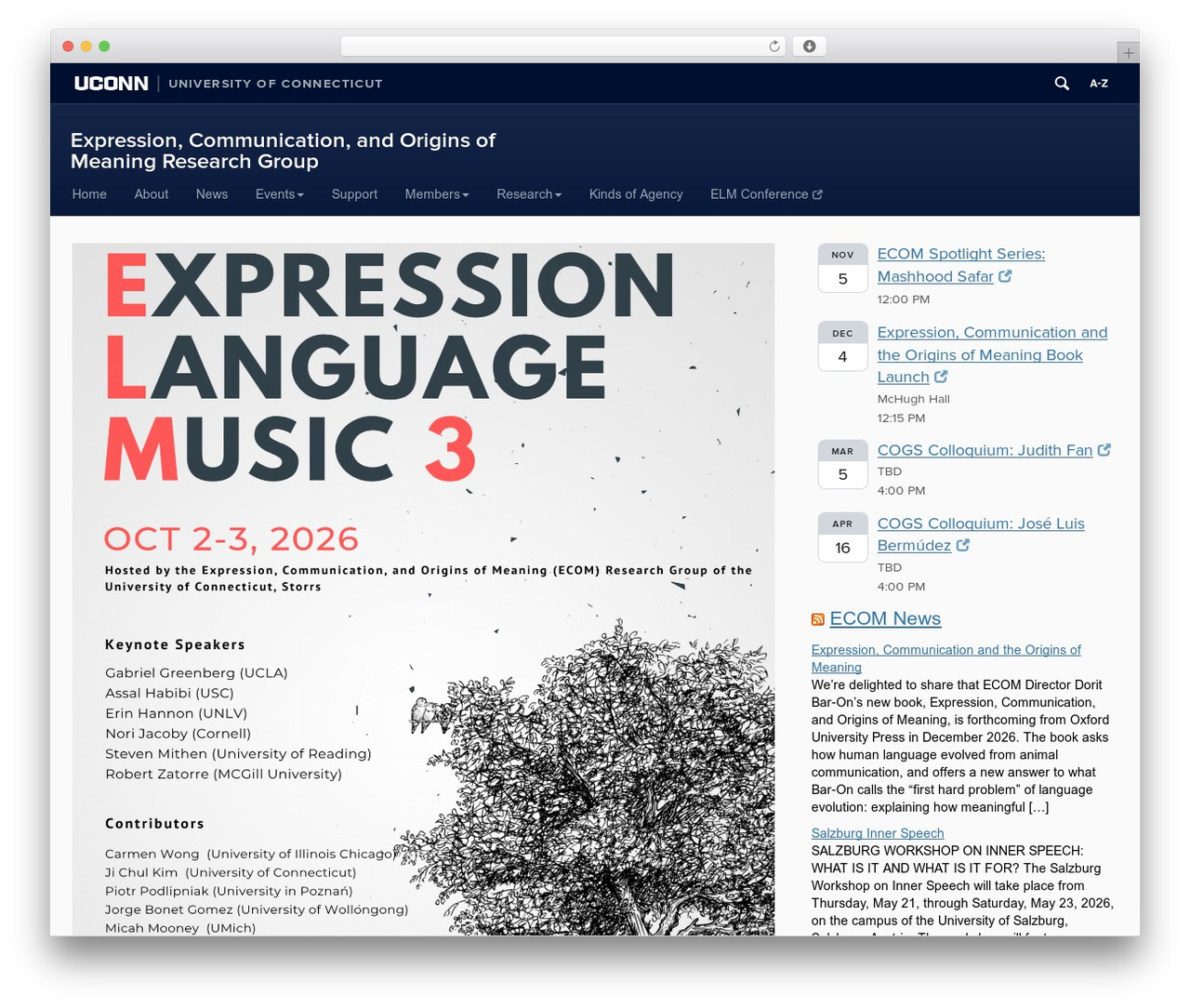The height and width of the screenshot is (1008, 1190).
Task: Click the UCONN logo wordmark
Action: click(112, 83)
